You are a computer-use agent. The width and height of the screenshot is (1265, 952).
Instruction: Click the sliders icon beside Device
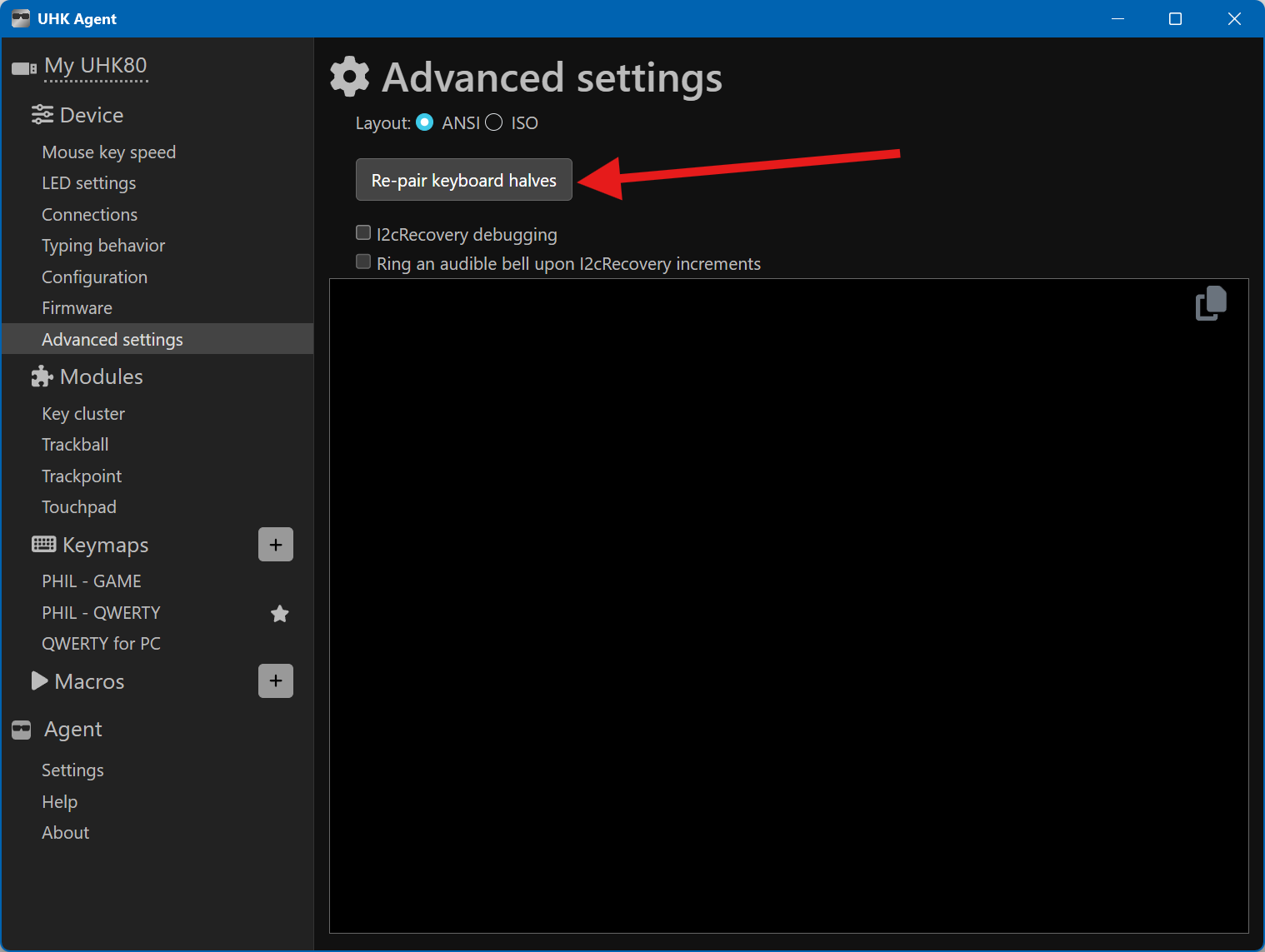click(42, 115)
